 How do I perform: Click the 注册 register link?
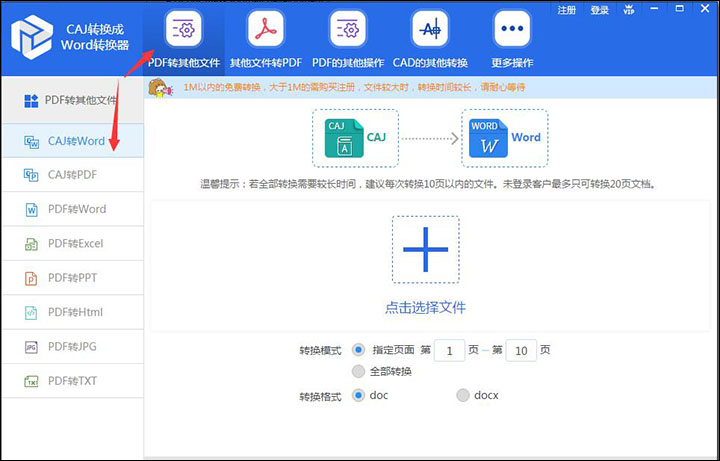567,10
